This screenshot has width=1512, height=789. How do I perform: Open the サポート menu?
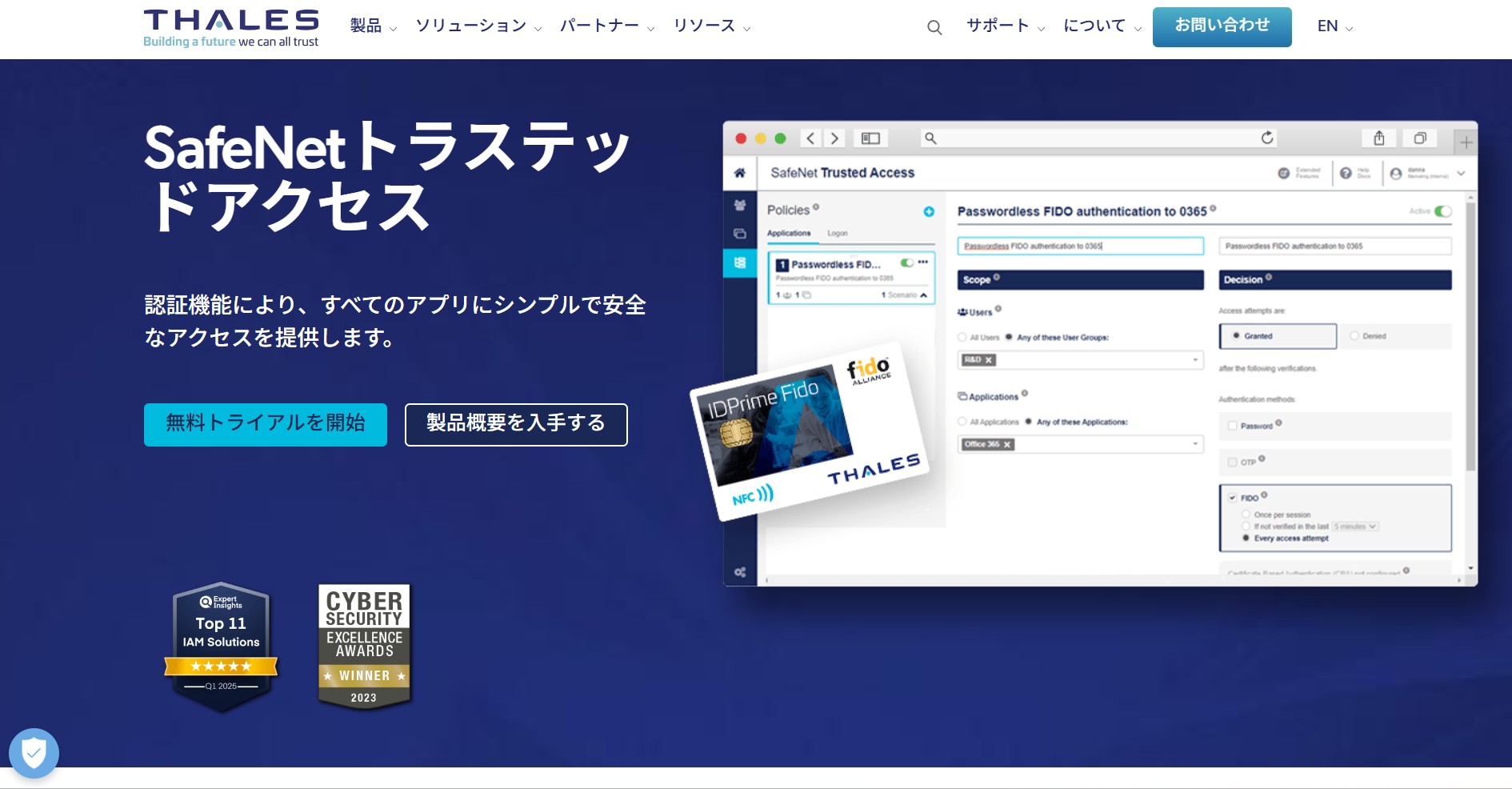[1006, 26]
